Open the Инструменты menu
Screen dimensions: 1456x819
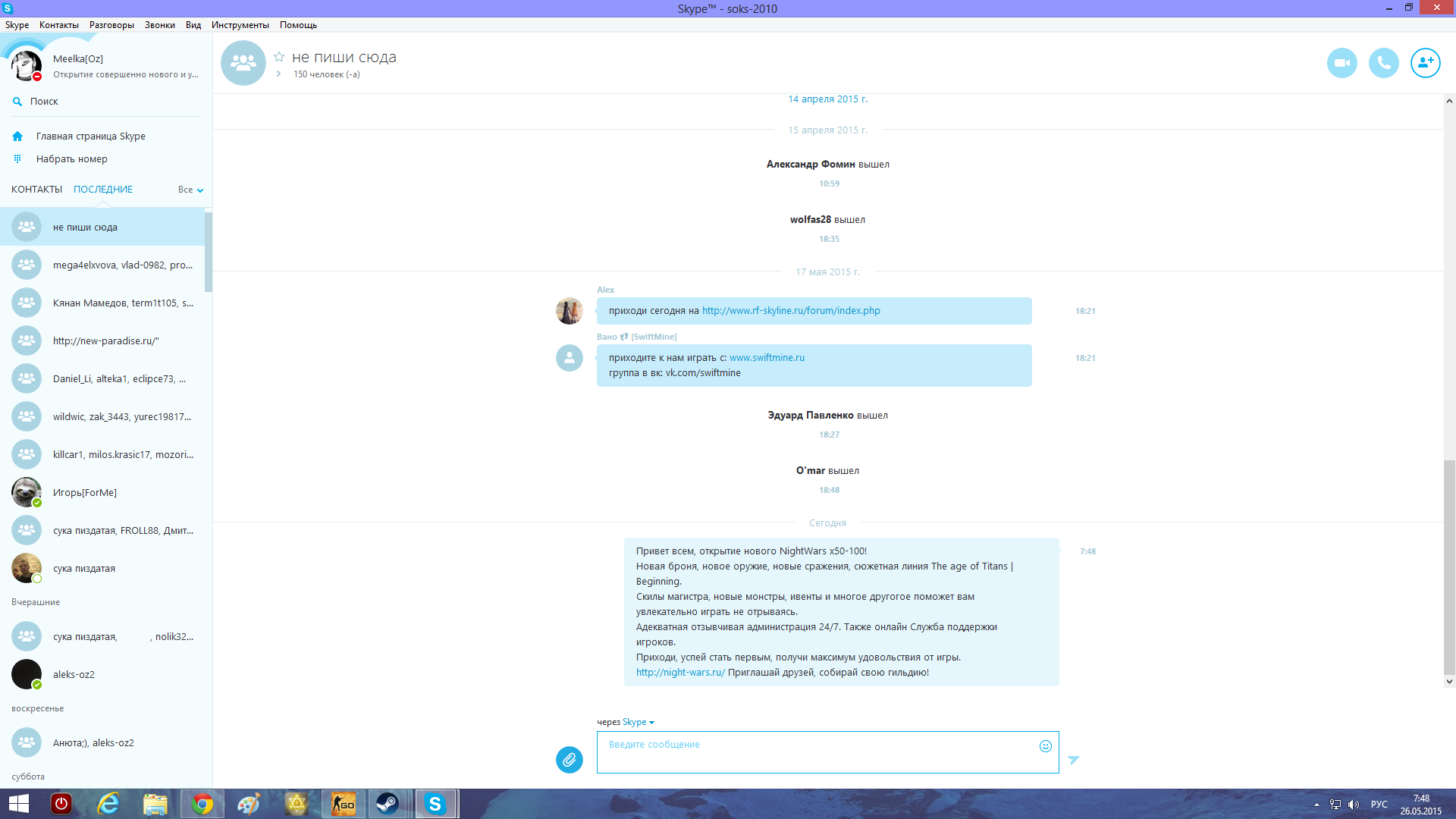[x=240, y=25]
